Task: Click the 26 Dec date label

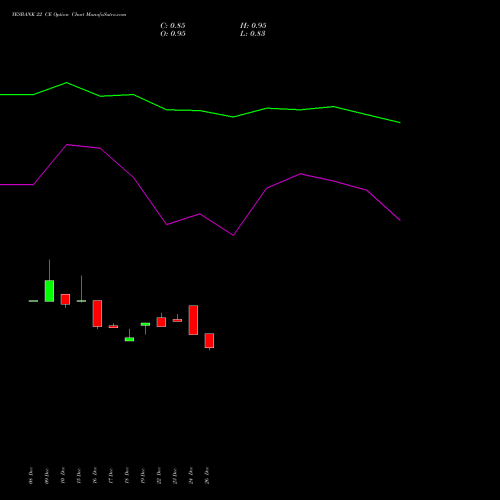Action: (x=207, y=476)
